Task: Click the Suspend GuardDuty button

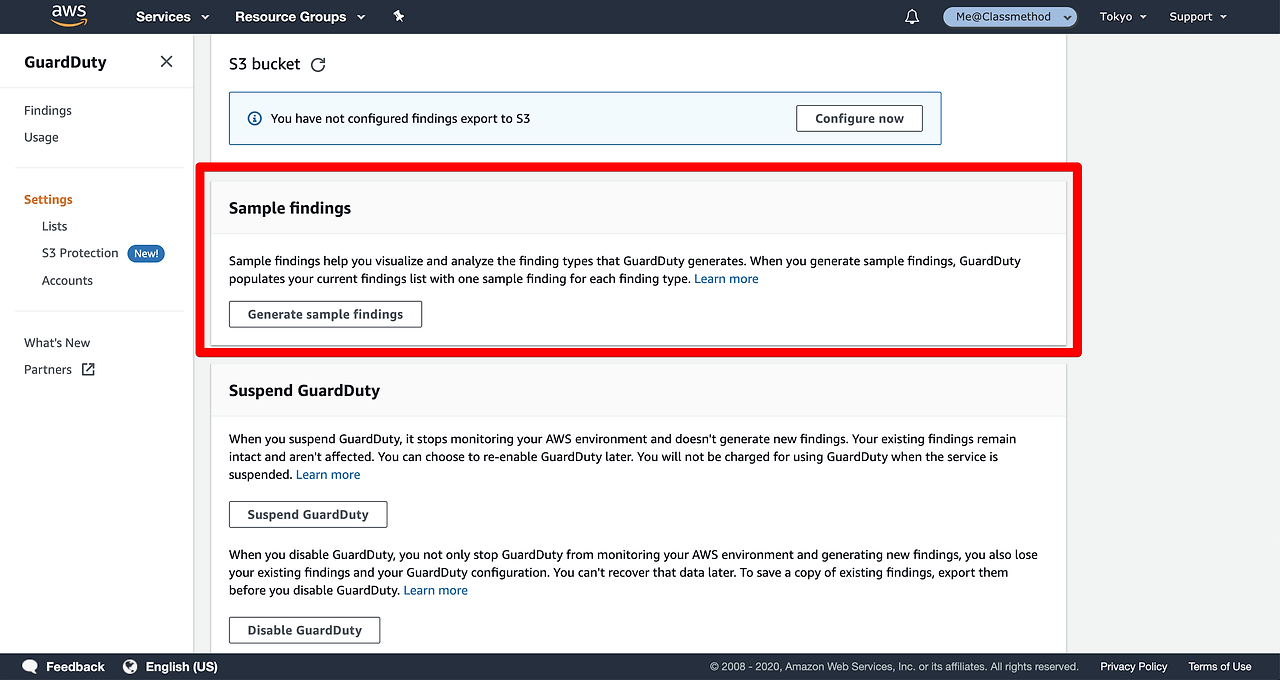Action: [308, 515]
